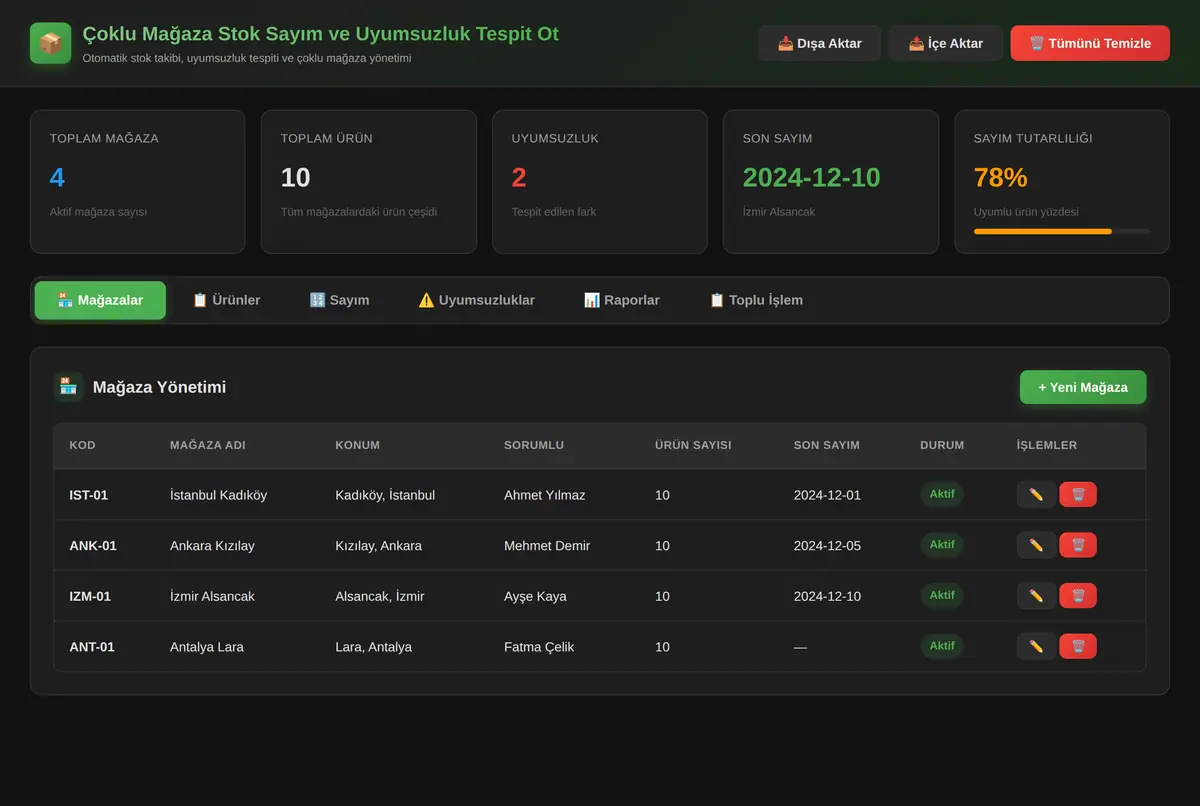Click the IZM-01 store code

tap(90, 596)
